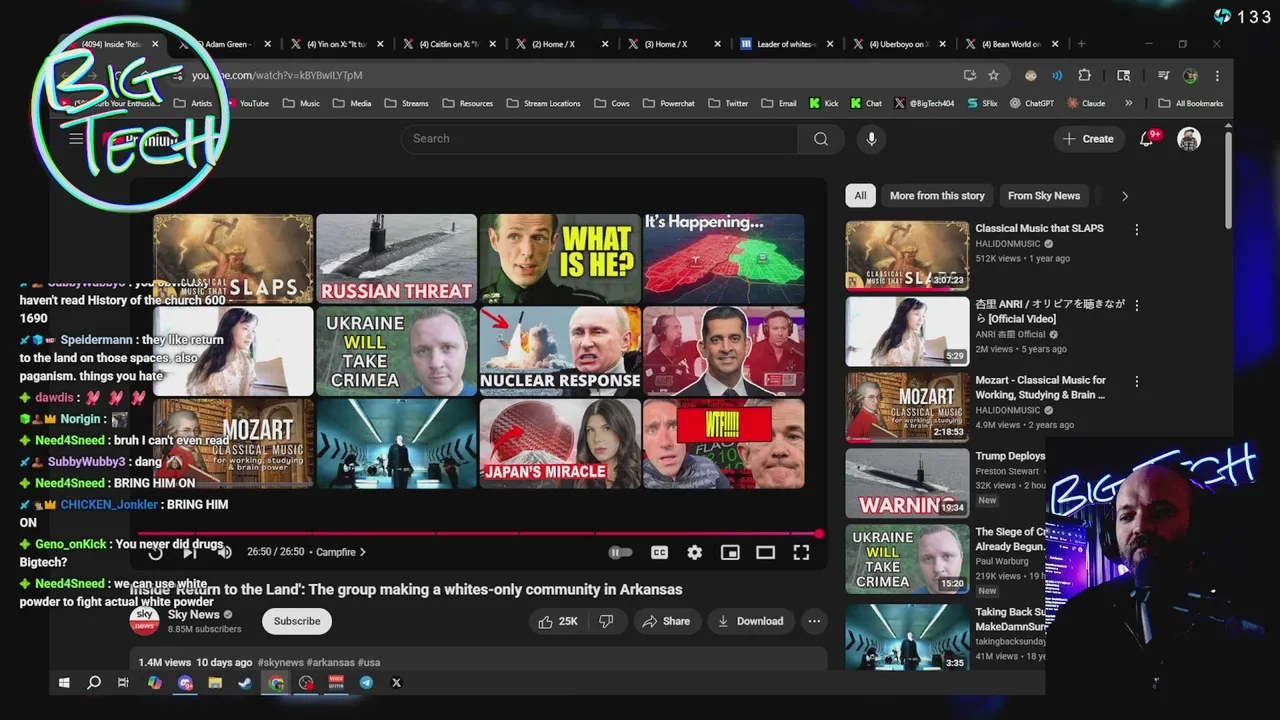The height and width of the screenshot is (720, 1280).
Task: Open the ANRI Official Video sidebar thumbnail
Action: pos(907,331)
